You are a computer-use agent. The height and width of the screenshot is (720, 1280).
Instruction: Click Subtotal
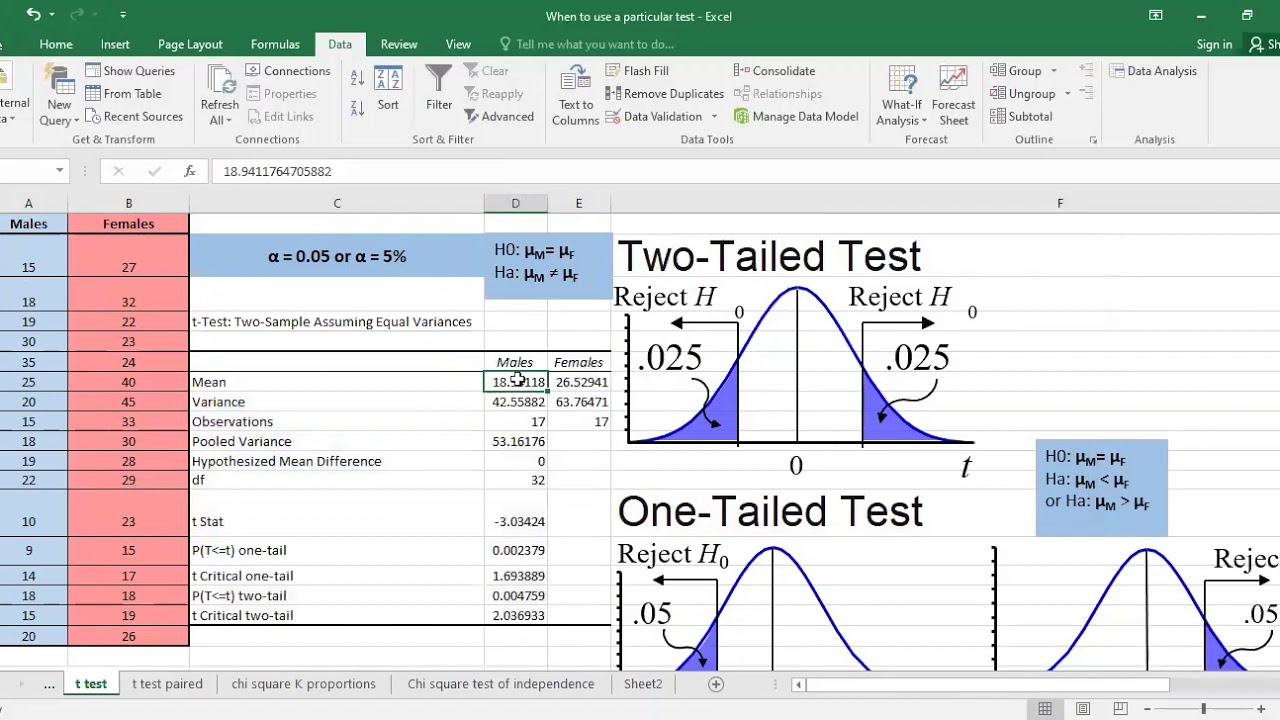pos(1021,117)
